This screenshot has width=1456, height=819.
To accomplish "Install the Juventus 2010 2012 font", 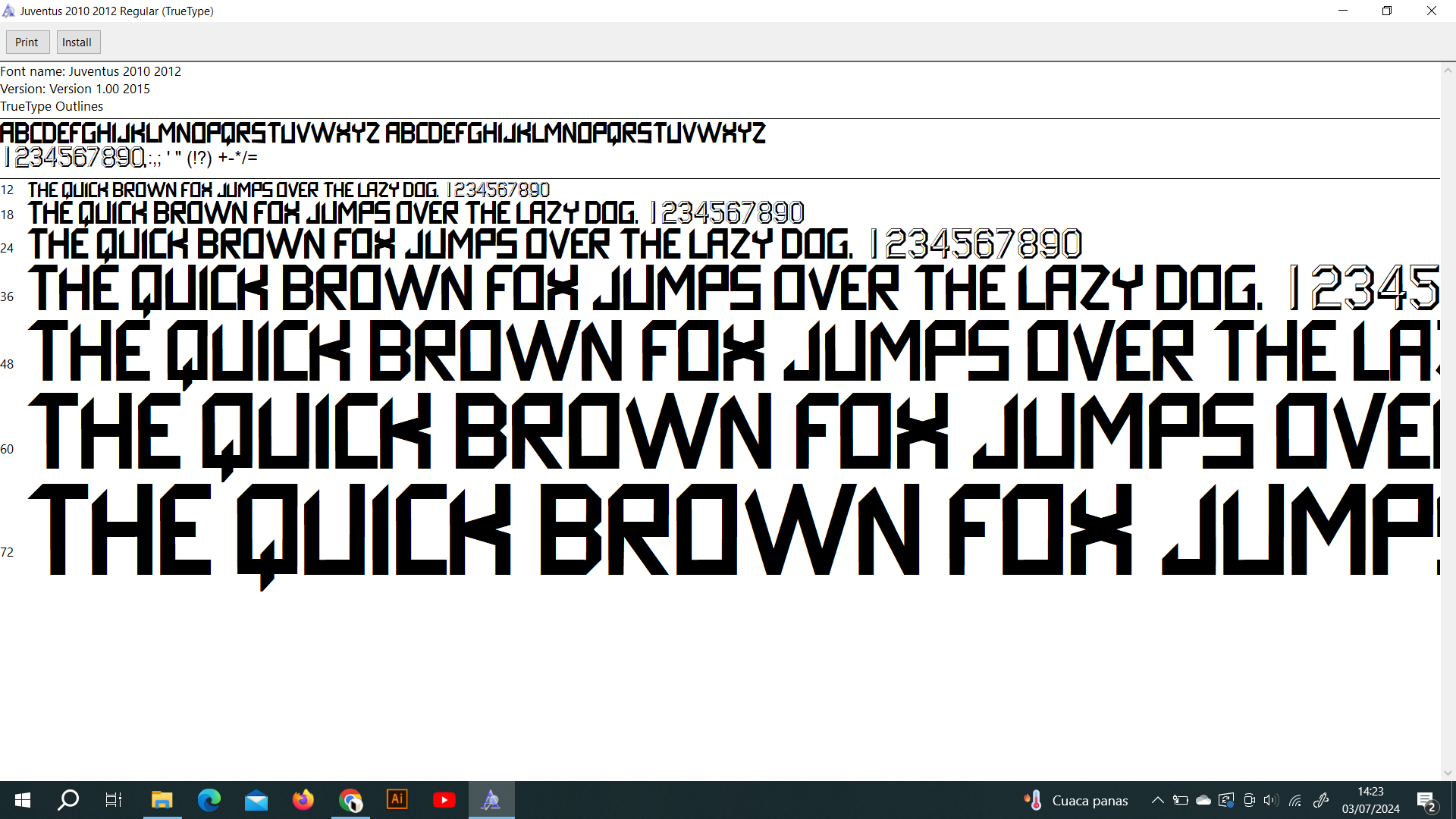I will click(x=77, y=42).
